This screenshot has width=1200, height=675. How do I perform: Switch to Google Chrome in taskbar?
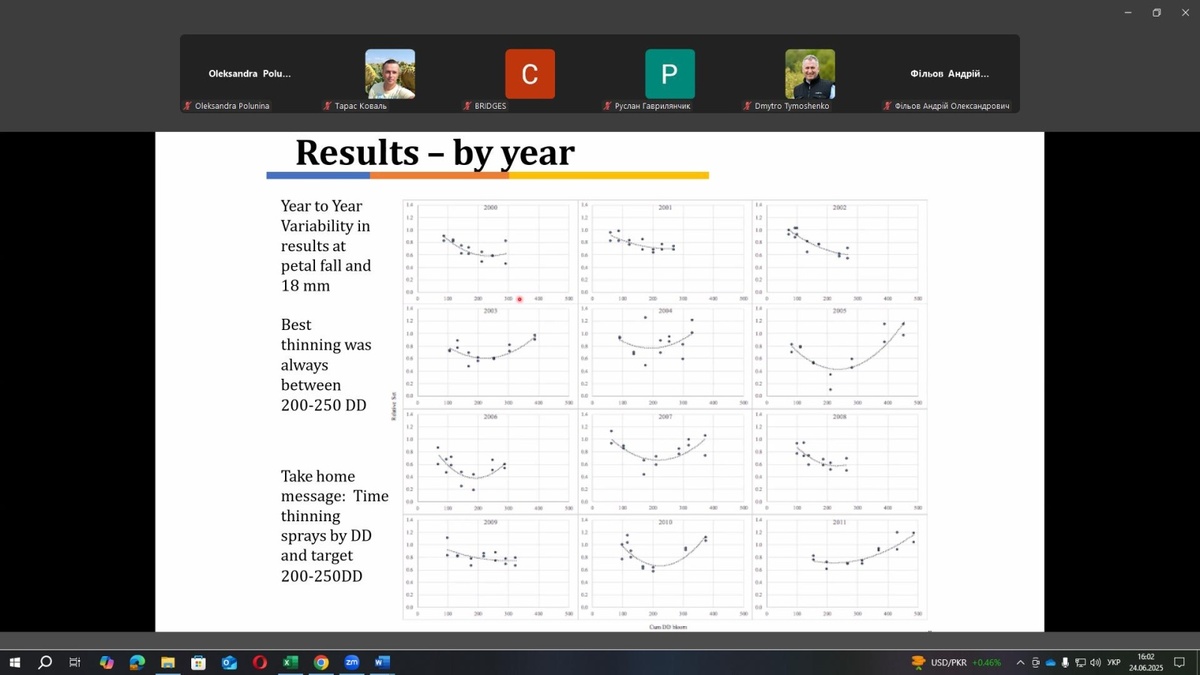321,662
